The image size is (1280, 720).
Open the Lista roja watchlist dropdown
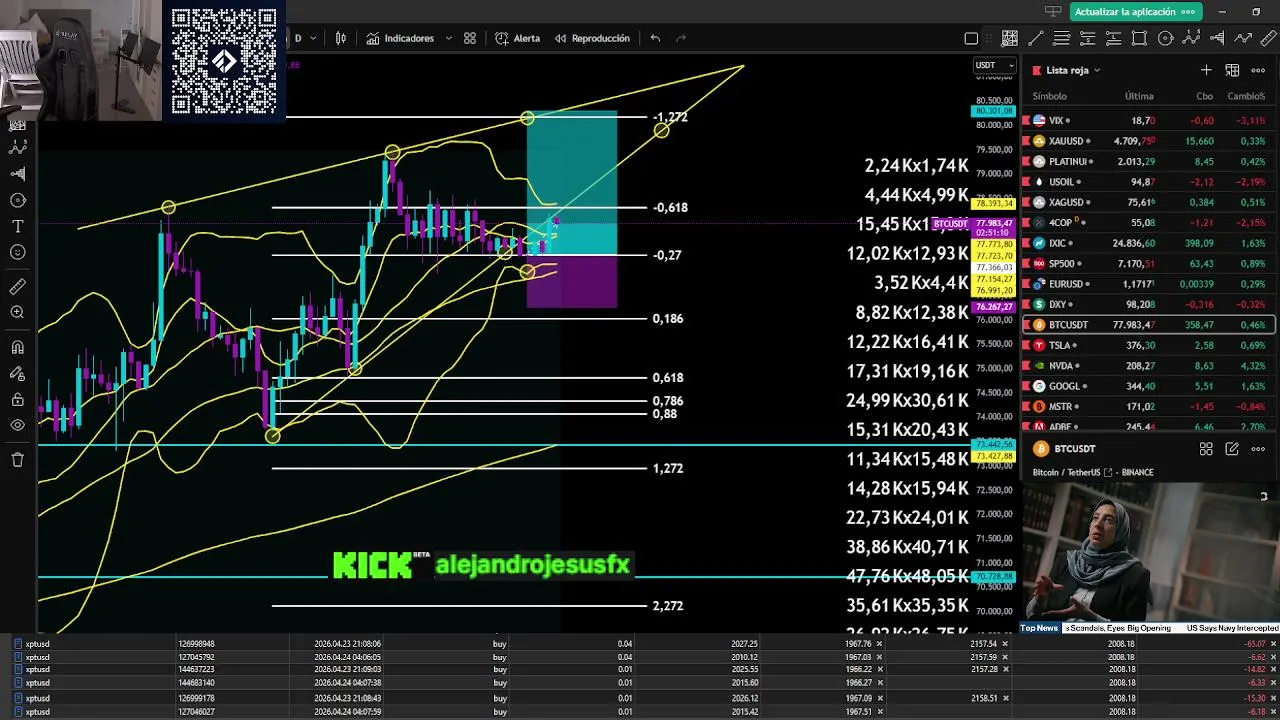[x=1073, y=70]
